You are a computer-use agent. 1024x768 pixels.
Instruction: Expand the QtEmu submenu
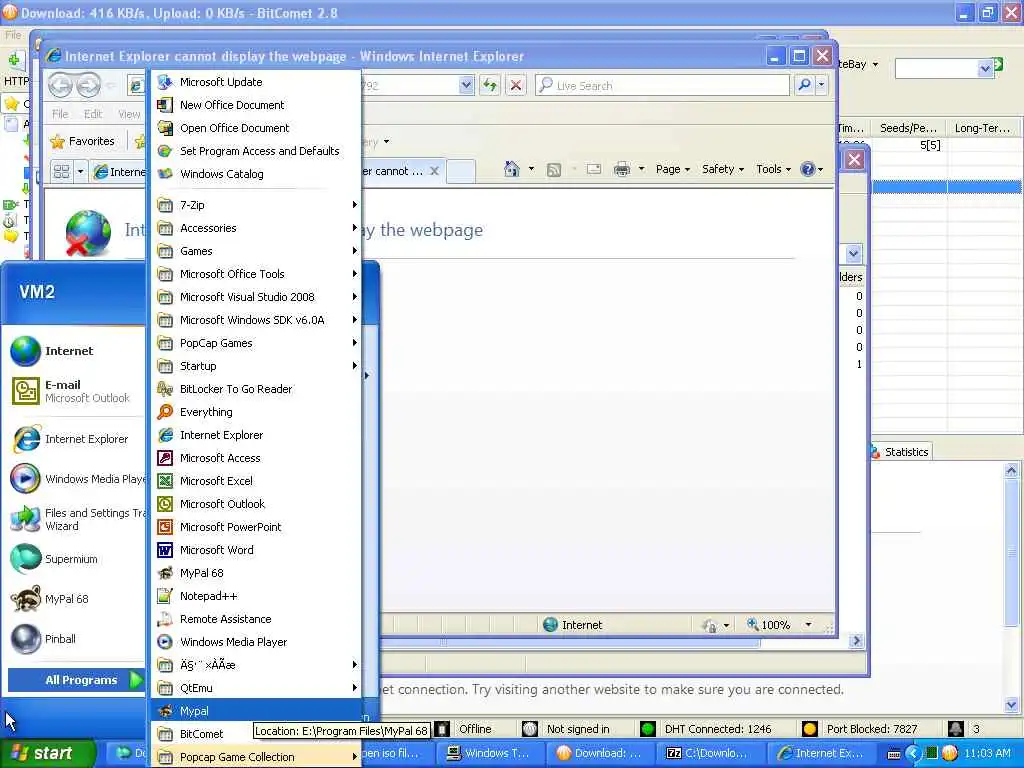tap(256, 688)
